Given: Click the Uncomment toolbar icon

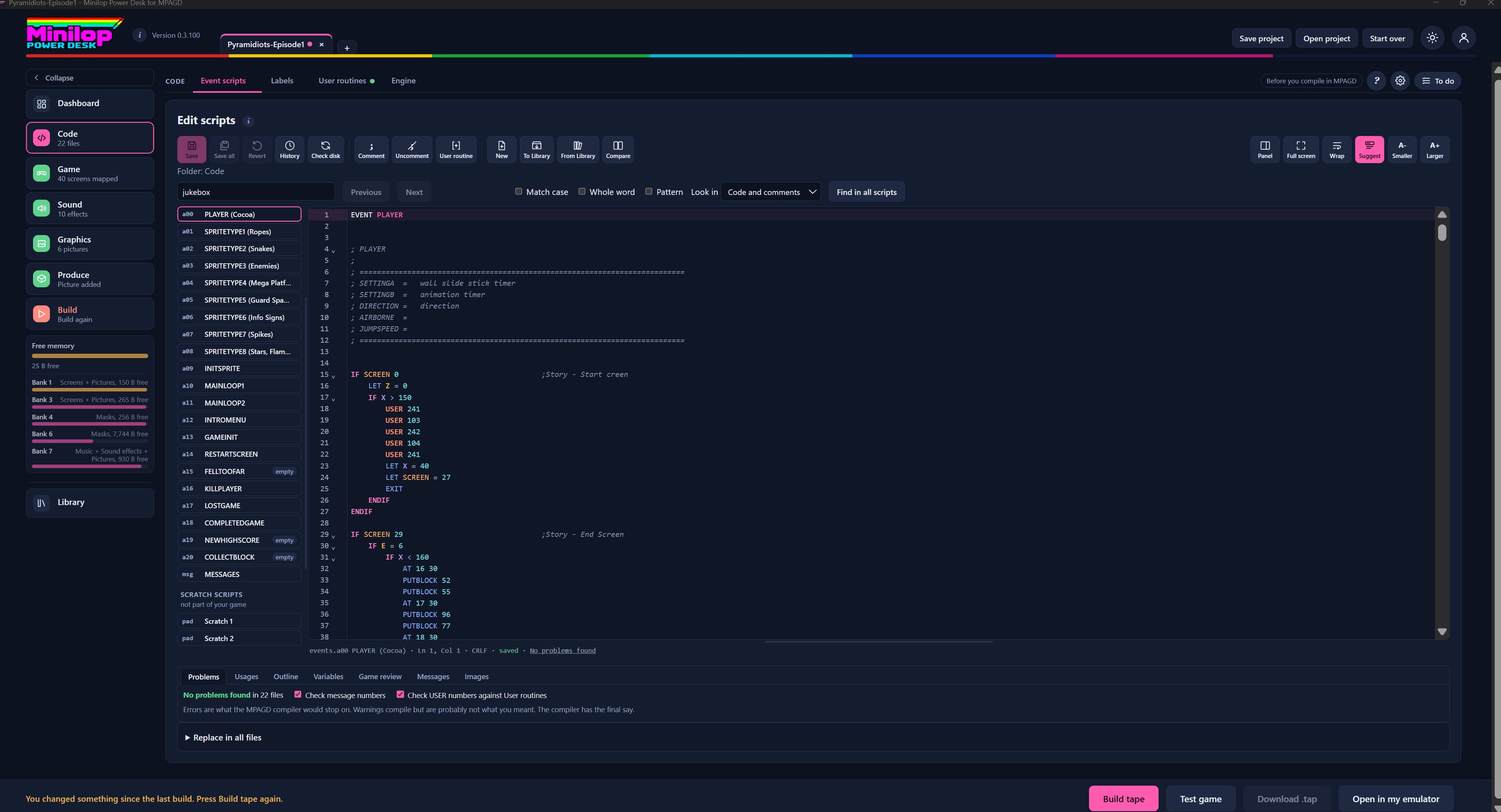Looking at the screenshot, I should click(412, 149).
